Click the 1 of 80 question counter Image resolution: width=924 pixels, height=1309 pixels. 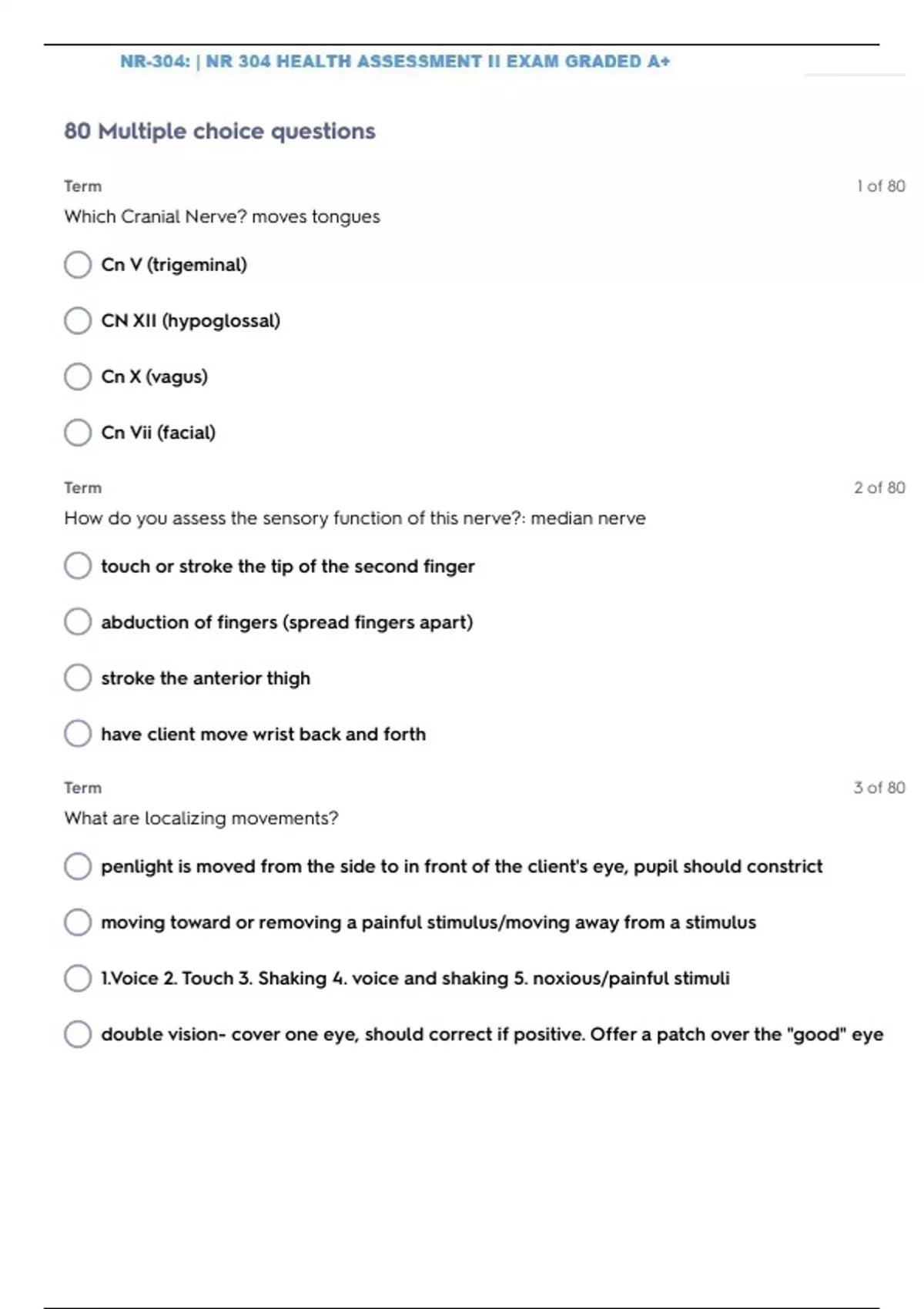pos(880,186)
